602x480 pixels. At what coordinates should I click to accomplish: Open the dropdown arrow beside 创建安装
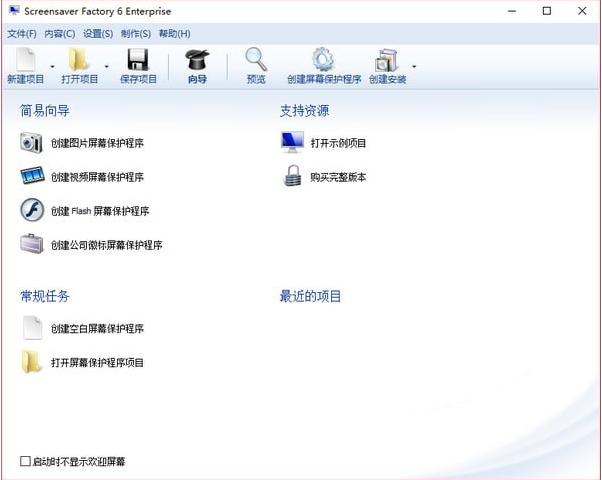(x=414, y=66)
